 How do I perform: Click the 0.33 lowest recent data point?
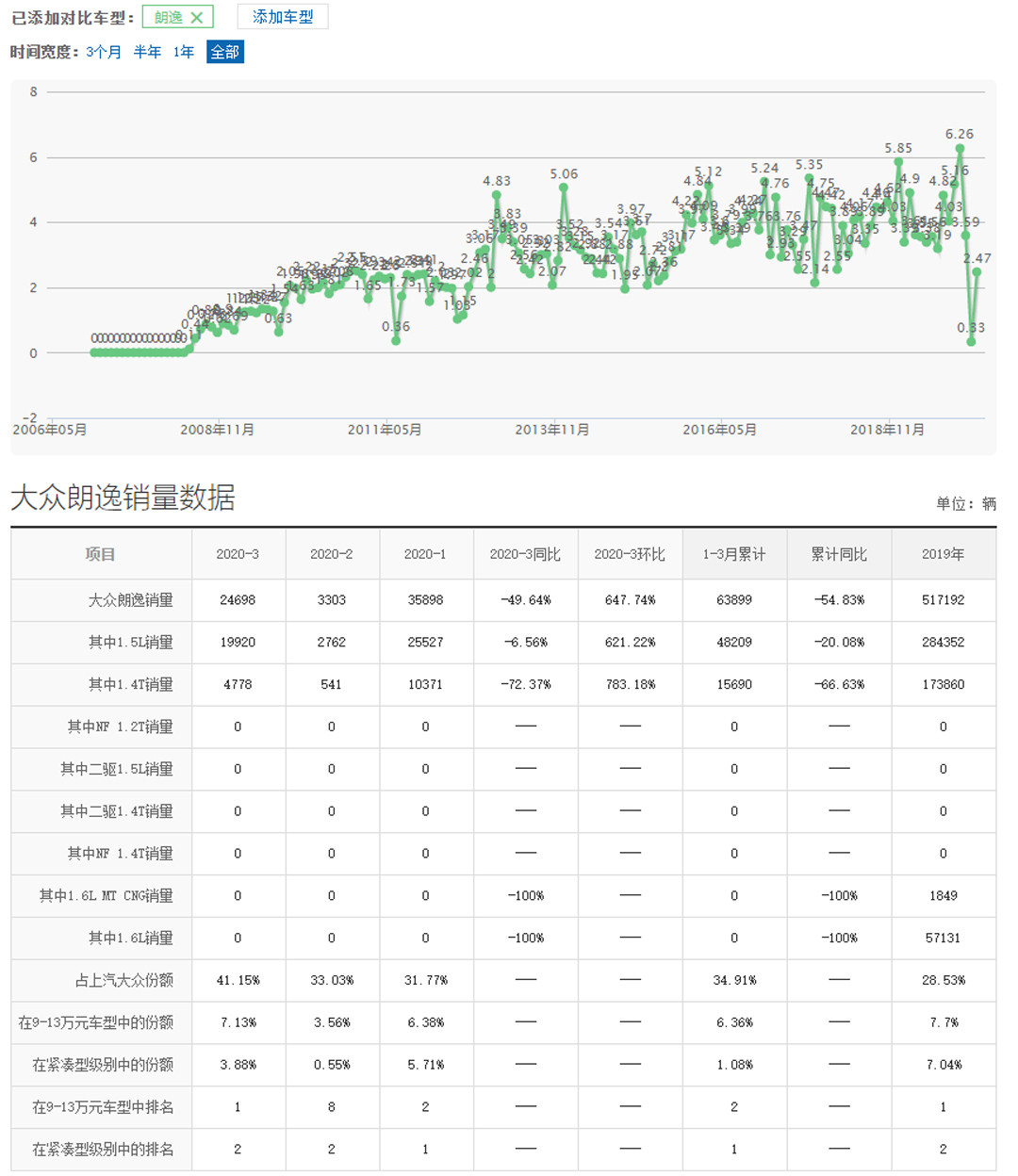(971, 341)
